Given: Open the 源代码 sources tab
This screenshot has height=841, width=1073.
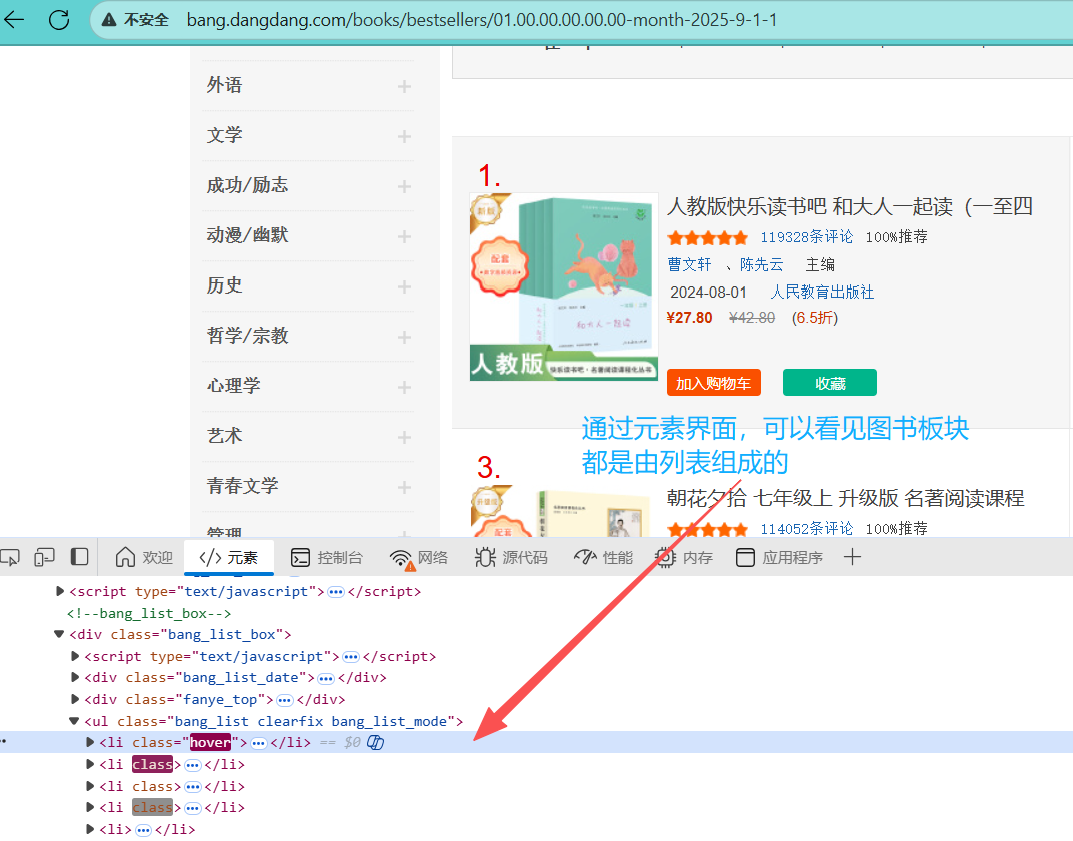Looking at the screenshot, I should [x=511, y=558].
